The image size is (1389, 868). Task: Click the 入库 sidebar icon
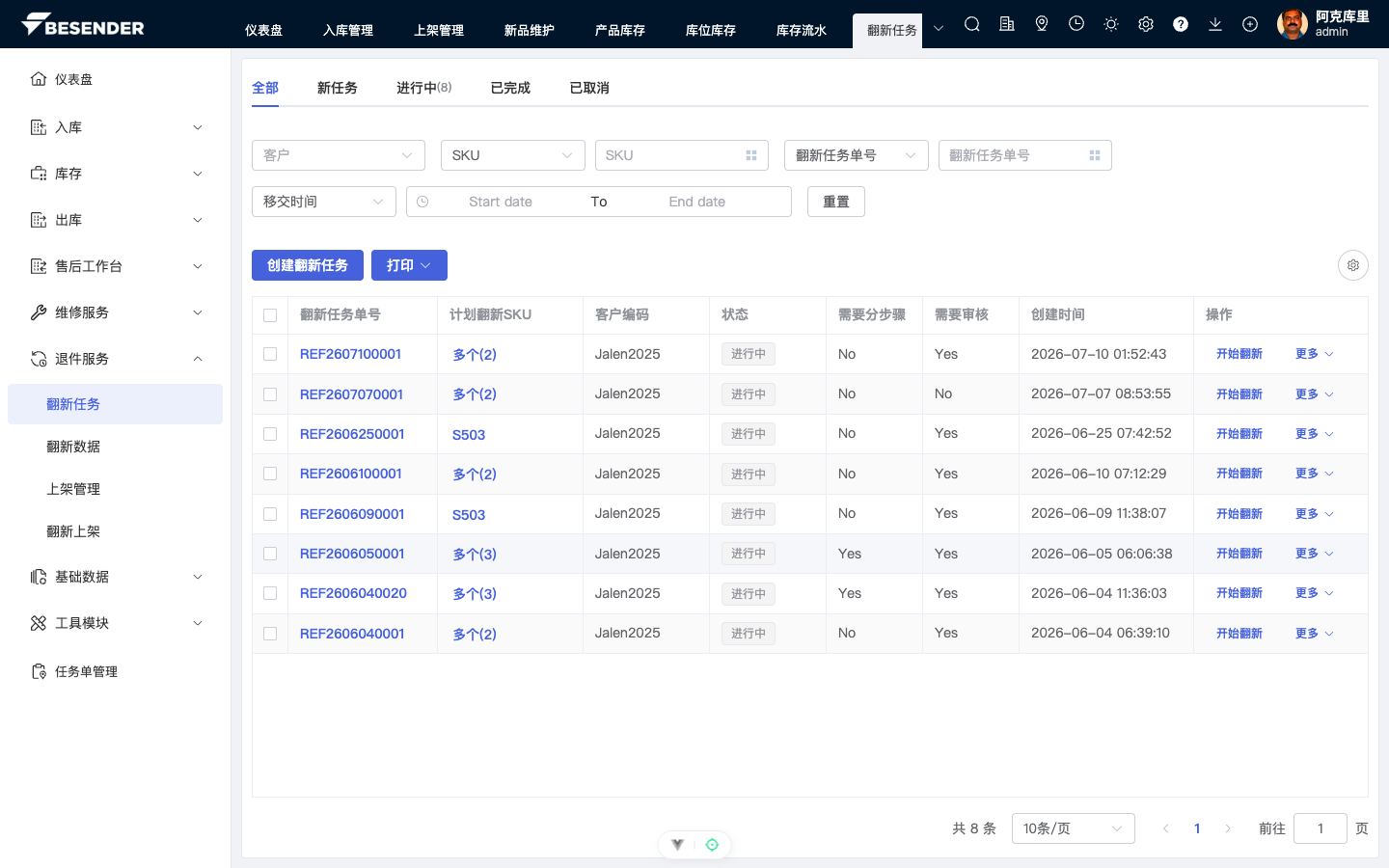39,127
